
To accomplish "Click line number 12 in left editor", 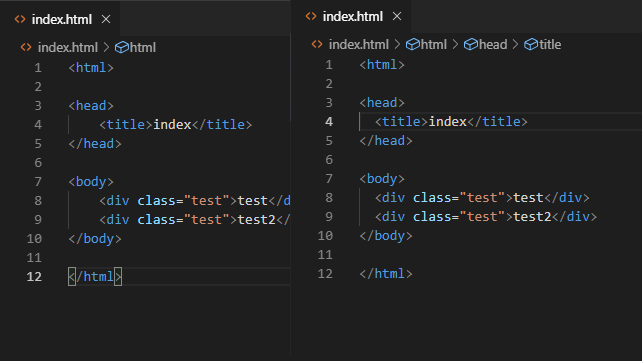I will (34, 277).
